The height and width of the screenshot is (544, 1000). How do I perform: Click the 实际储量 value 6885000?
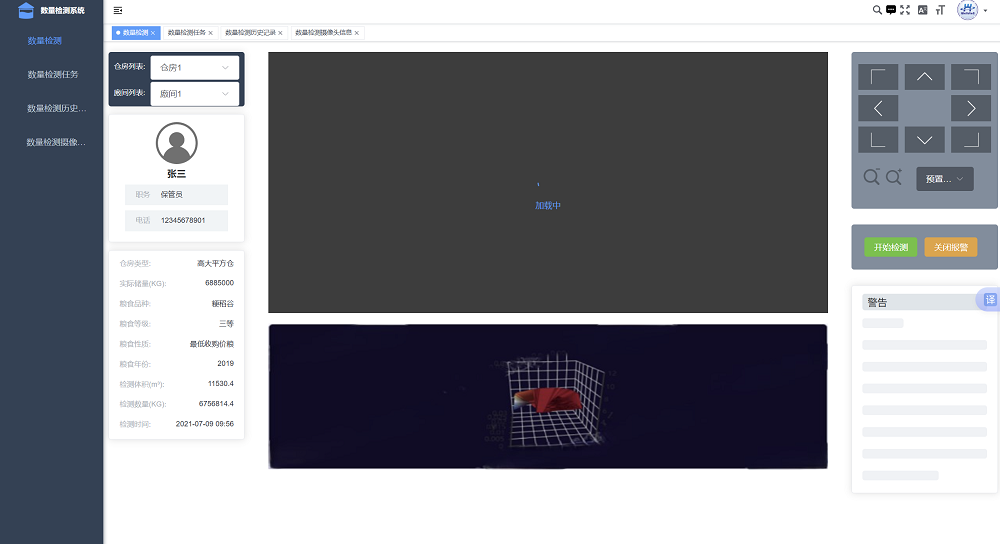(x=219, y=283)
